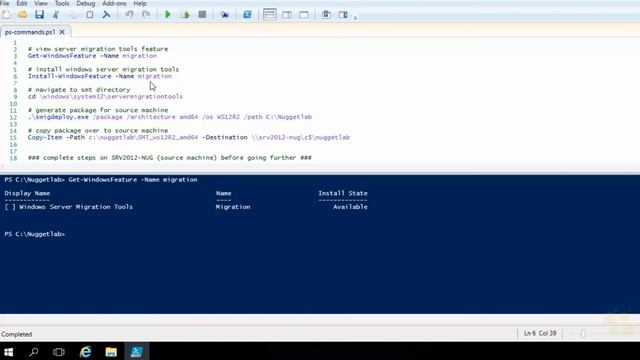Click the 'Get-WindowsFeature -Name migration' script line

(92, 56)
